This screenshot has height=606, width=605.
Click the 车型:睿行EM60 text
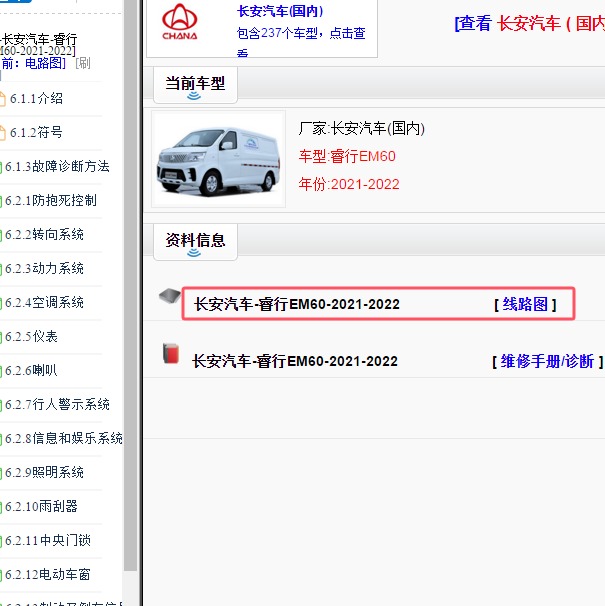347,157
